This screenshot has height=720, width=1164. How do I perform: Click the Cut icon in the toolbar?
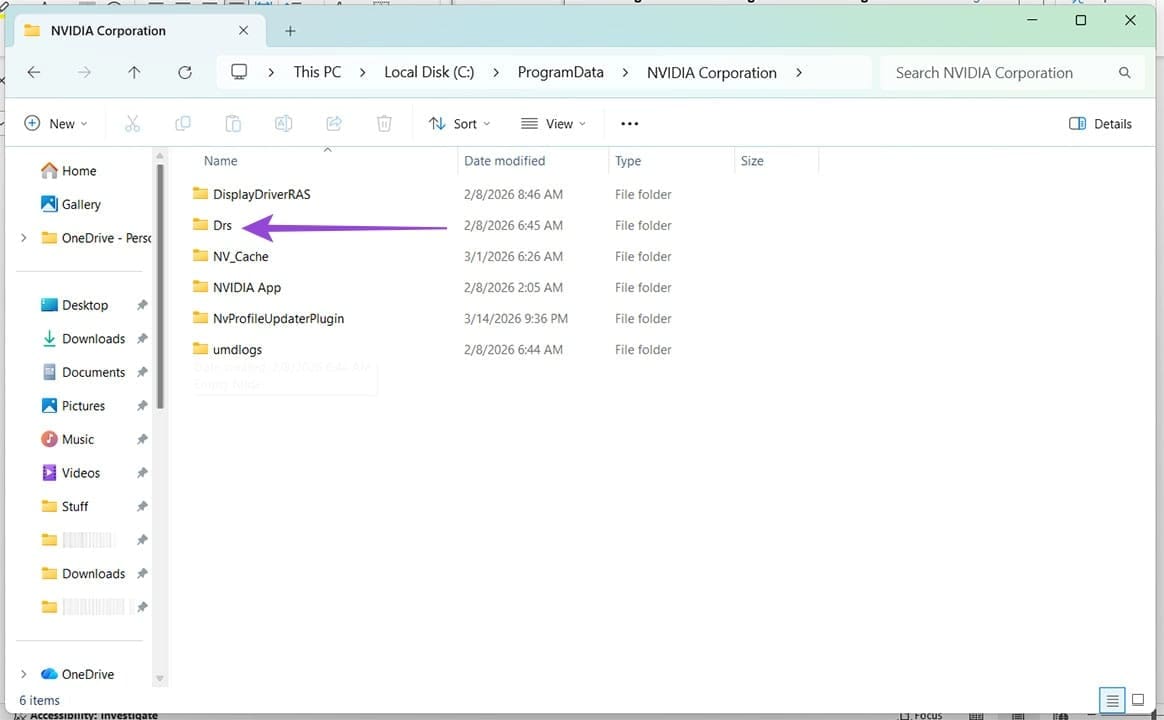[x=133, y=123]
